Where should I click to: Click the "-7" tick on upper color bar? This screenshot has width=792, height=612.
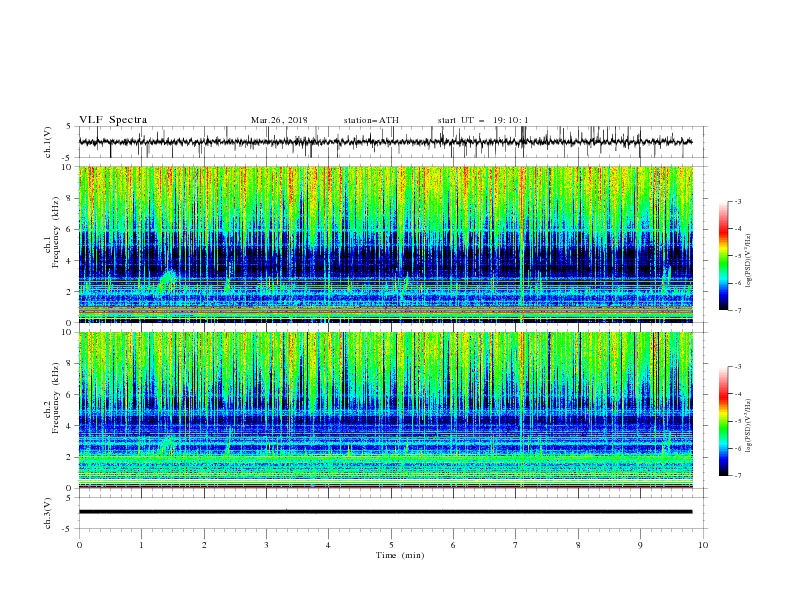pos(737,310)
